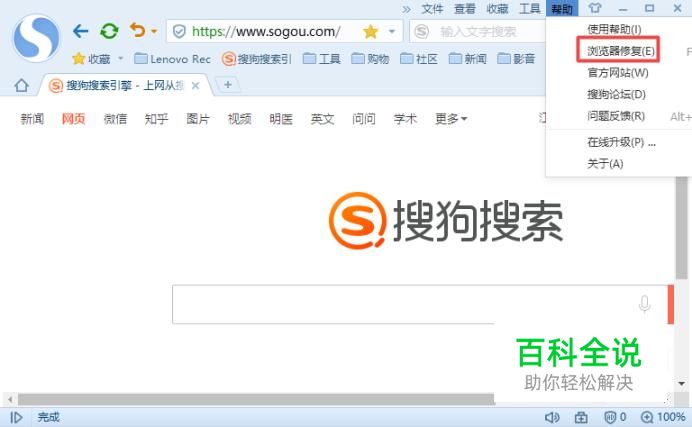Screen dimensions: 692x427
Task: Expand the 收藏 favorites dropdown arrow
Action: click(120, 58)
